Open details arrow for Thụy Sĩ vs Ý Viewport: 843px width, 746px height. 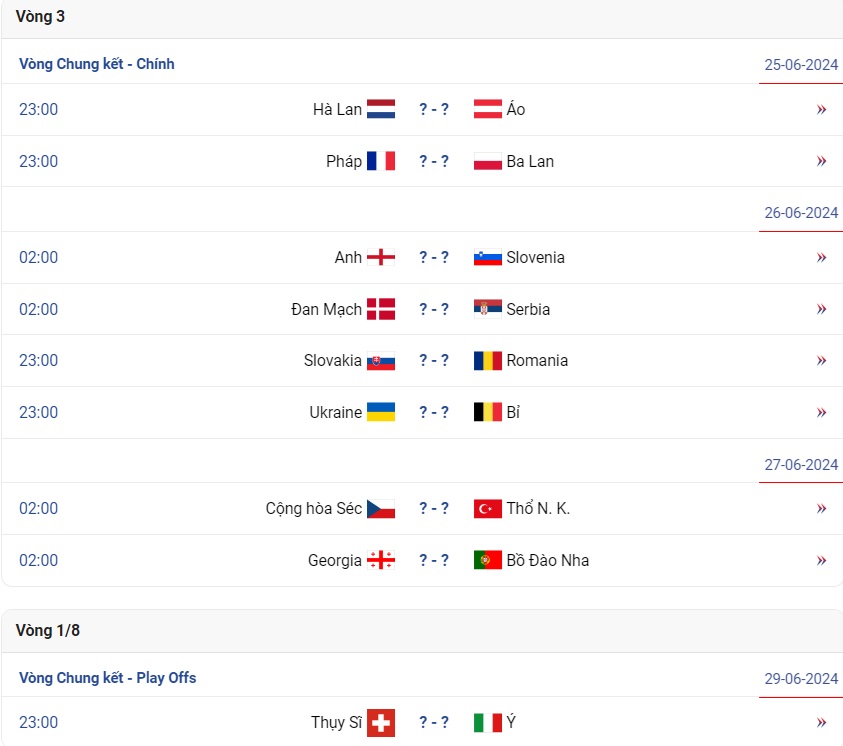pyautogui.click(x=821, y=722)
